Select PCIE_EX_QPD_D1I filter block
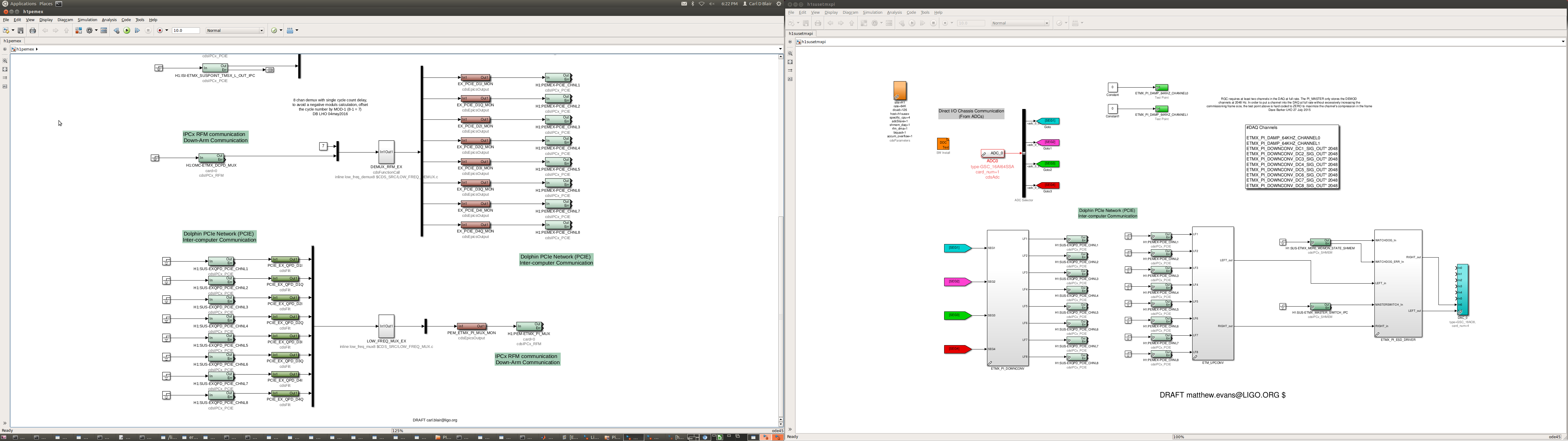 coord(285,259)
